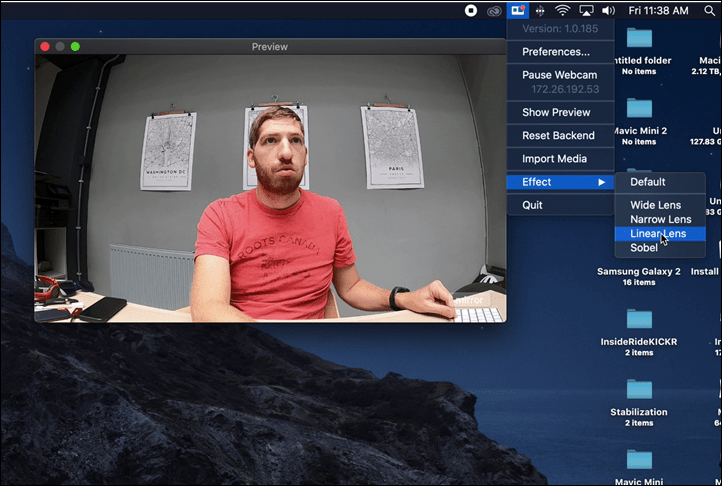
Task: Select the Mavic Mini folder icon
Action: tap(639, 460)
